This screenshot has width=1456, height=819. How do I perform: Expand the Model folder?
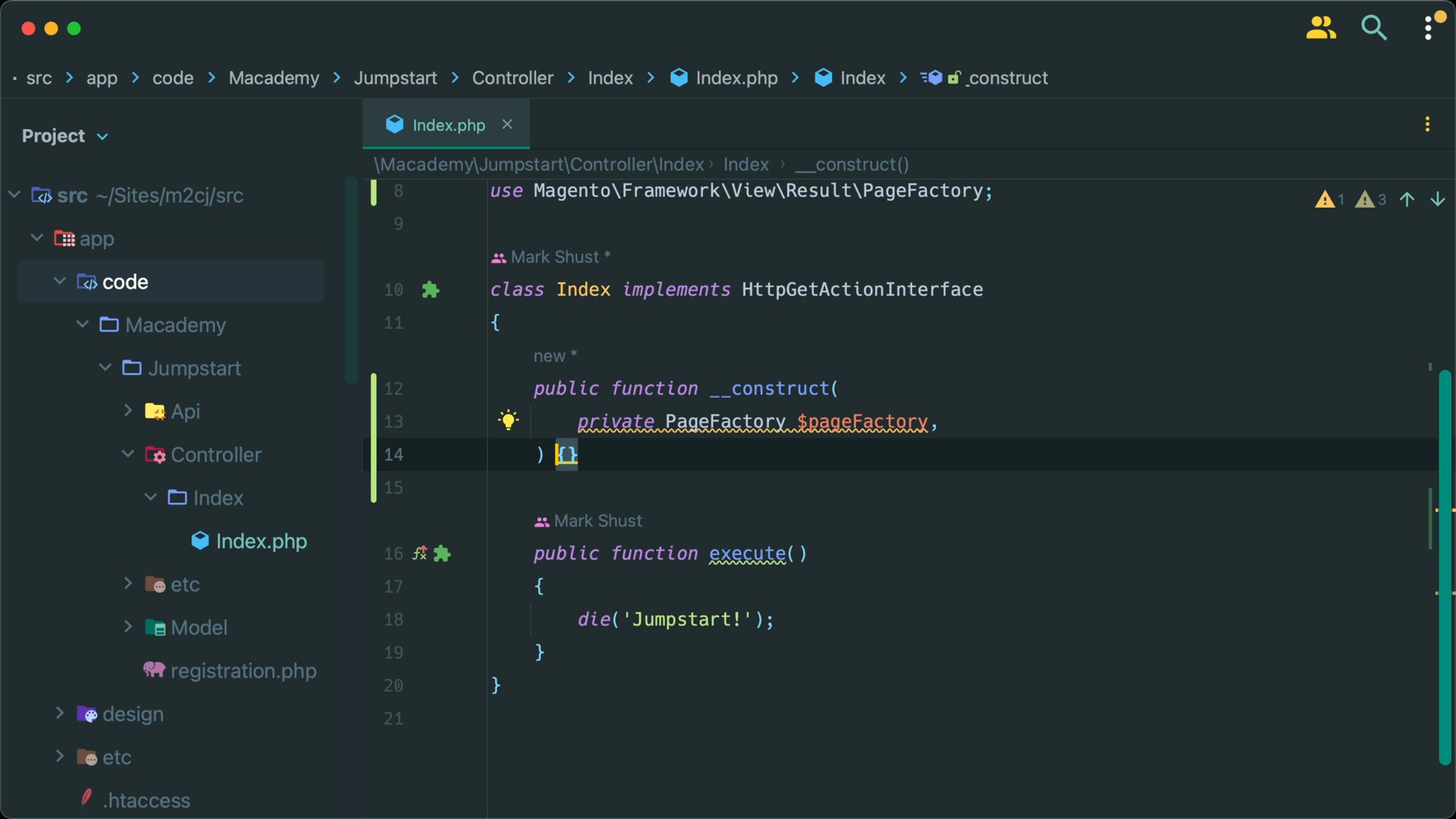(x=128, y=626)
